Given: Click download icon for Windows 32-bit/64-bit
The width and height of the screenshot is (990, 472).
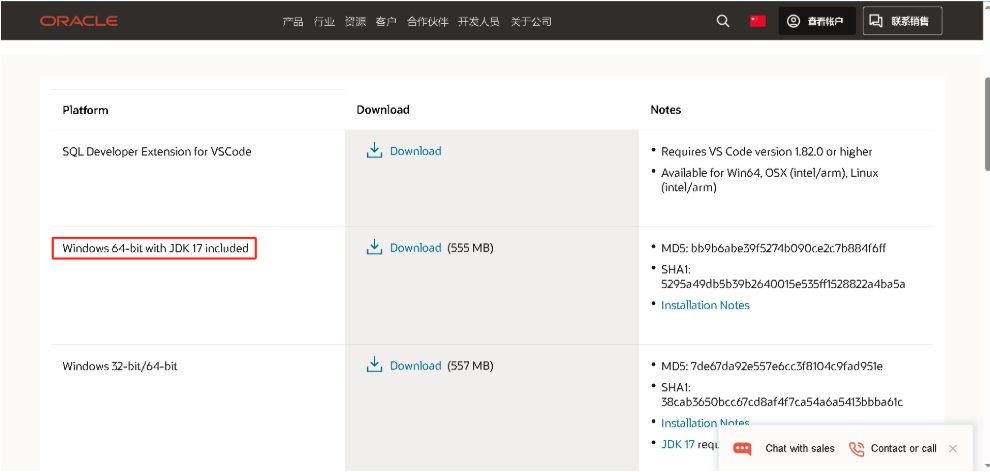Looking at the screenshot, I should (374, 365).
